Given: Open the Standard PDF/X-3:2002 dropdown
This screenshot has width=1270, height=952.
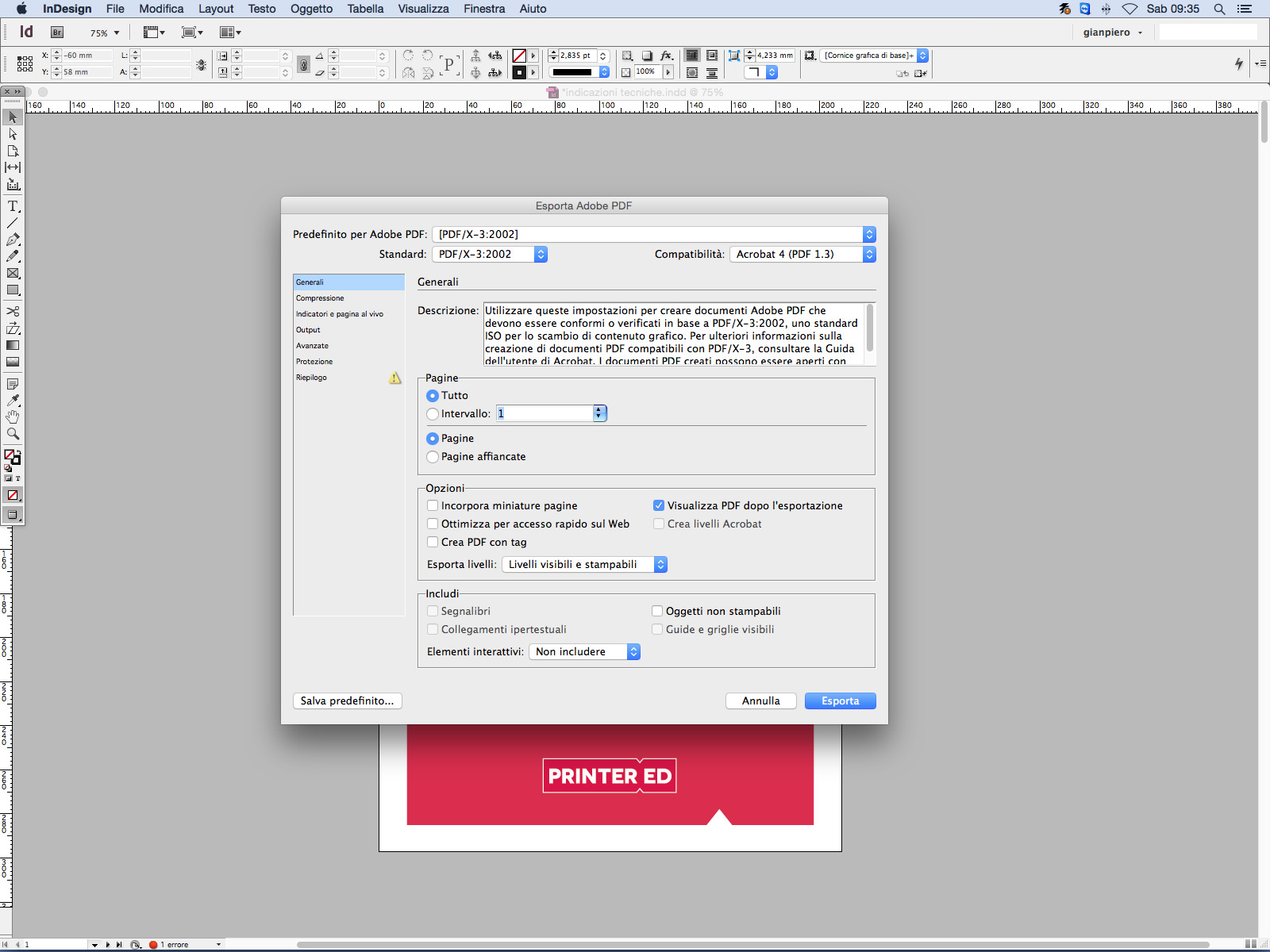Looking at the screenshot, I should tap(490, 254).
